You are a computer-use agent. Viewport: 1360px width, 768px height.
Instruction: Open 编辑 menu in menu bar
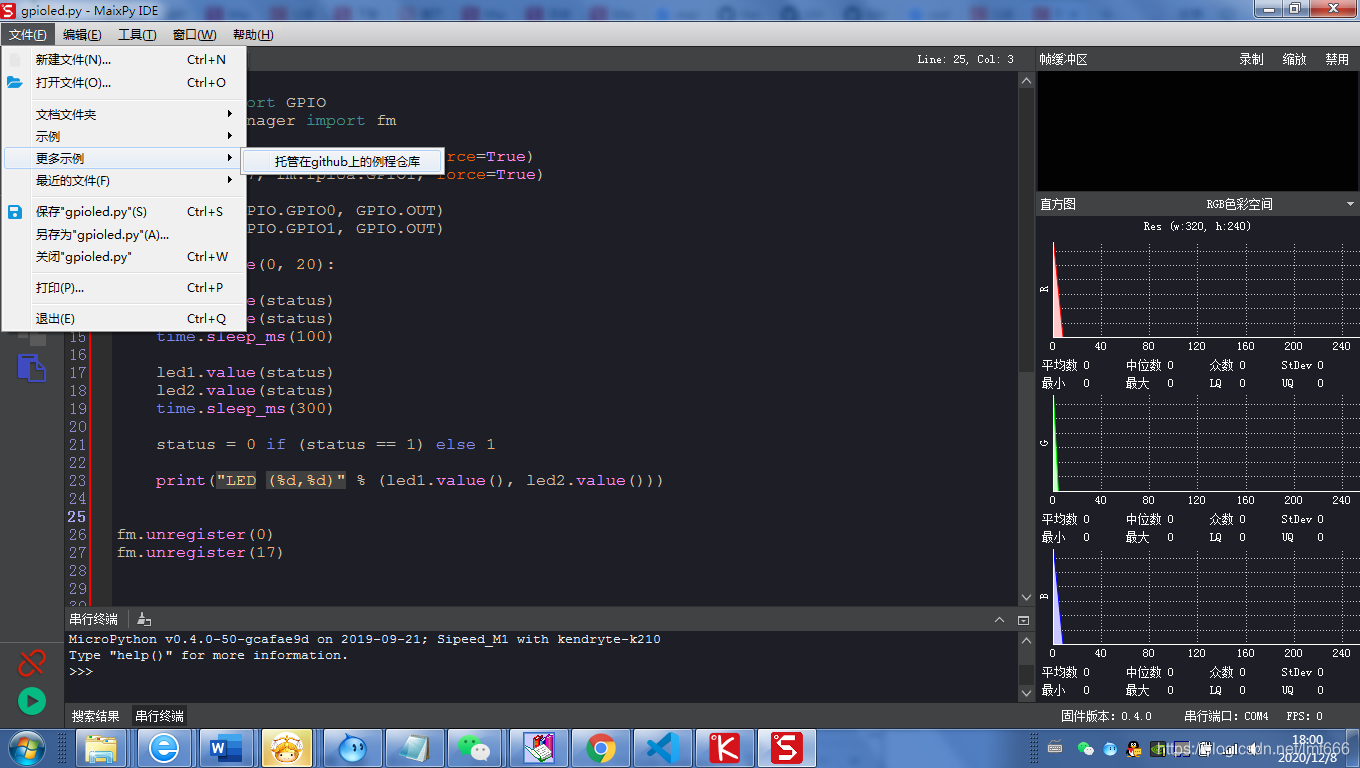[x=82, y=35]
